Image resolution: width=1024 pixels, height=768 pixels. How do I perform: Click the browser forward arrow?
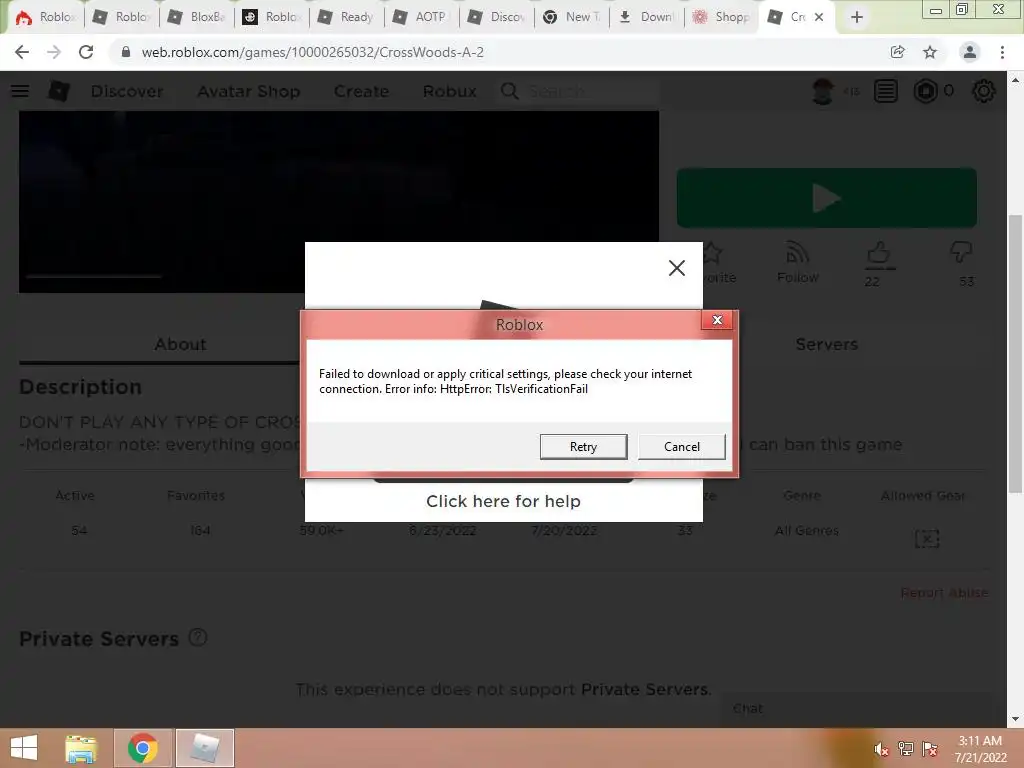54,52
